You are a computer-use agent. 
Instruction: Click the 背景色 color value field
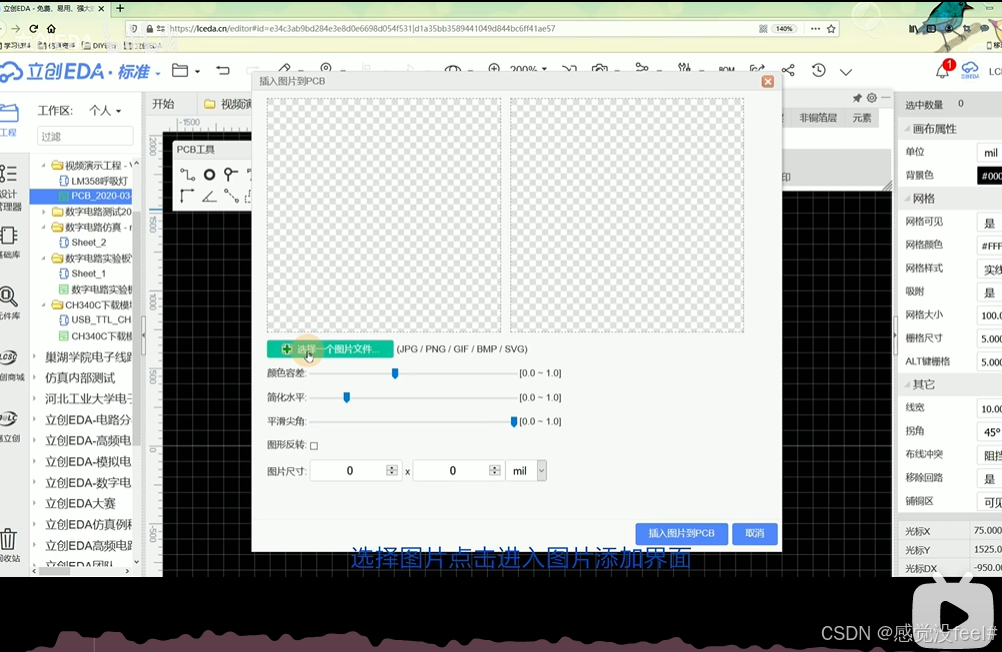point(989,176)
